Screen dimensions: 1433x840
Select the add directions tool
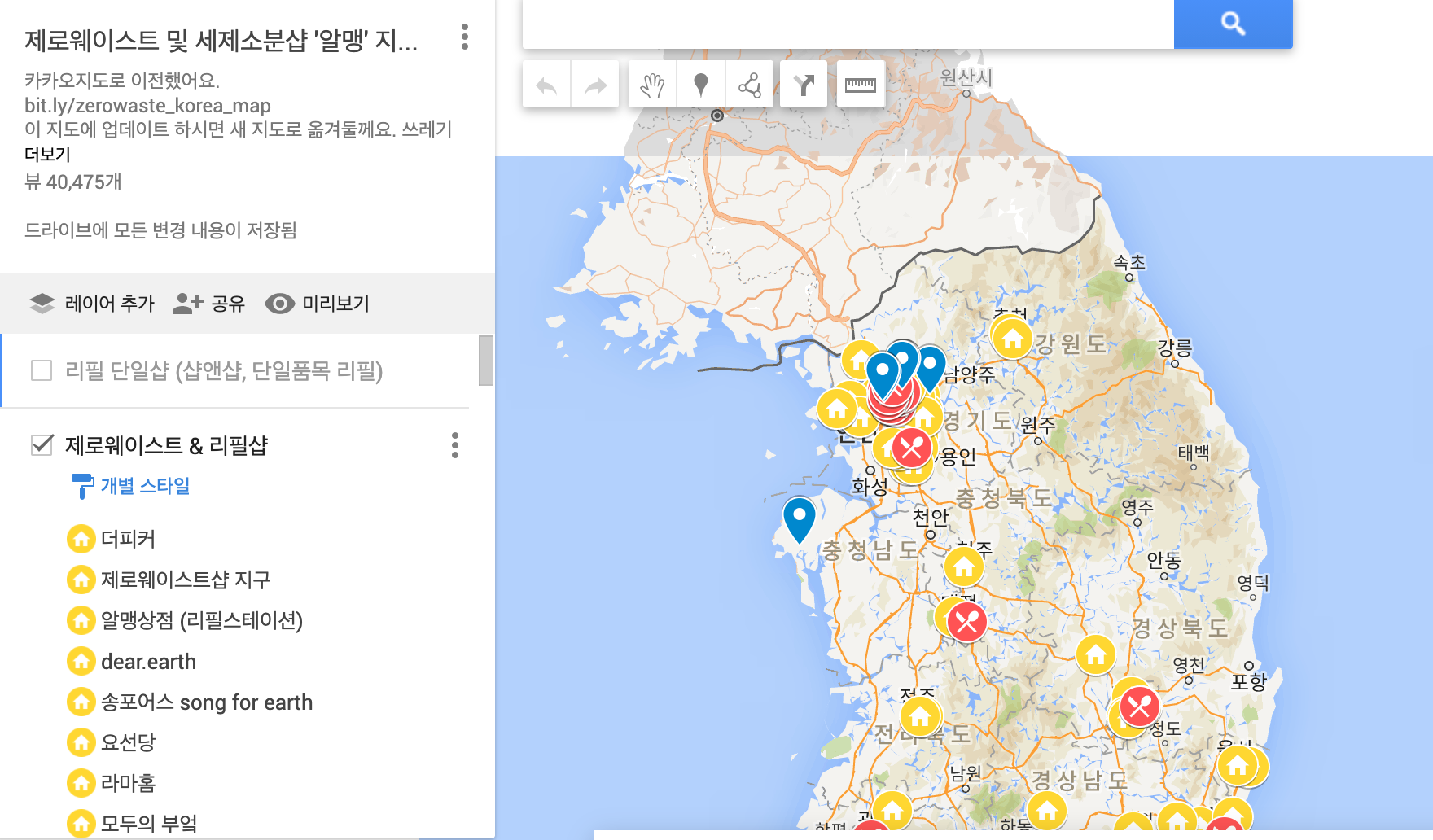(x=804, y=85)
